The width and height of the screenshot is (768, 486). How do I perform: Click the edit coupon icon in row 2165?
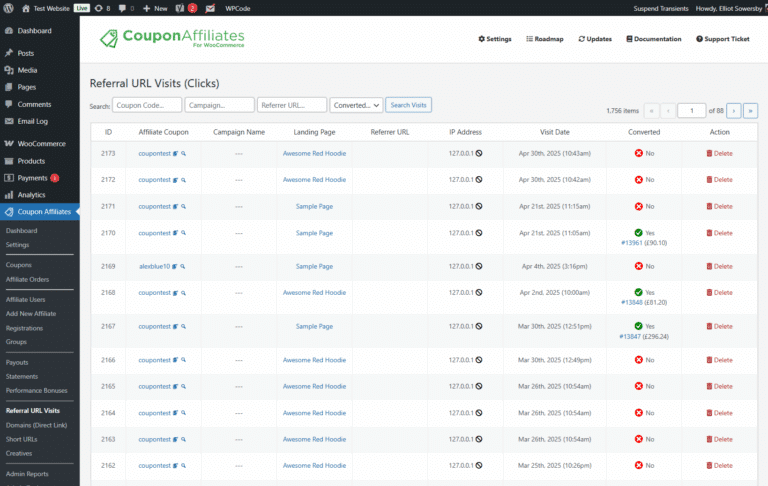tap(175, 387)
